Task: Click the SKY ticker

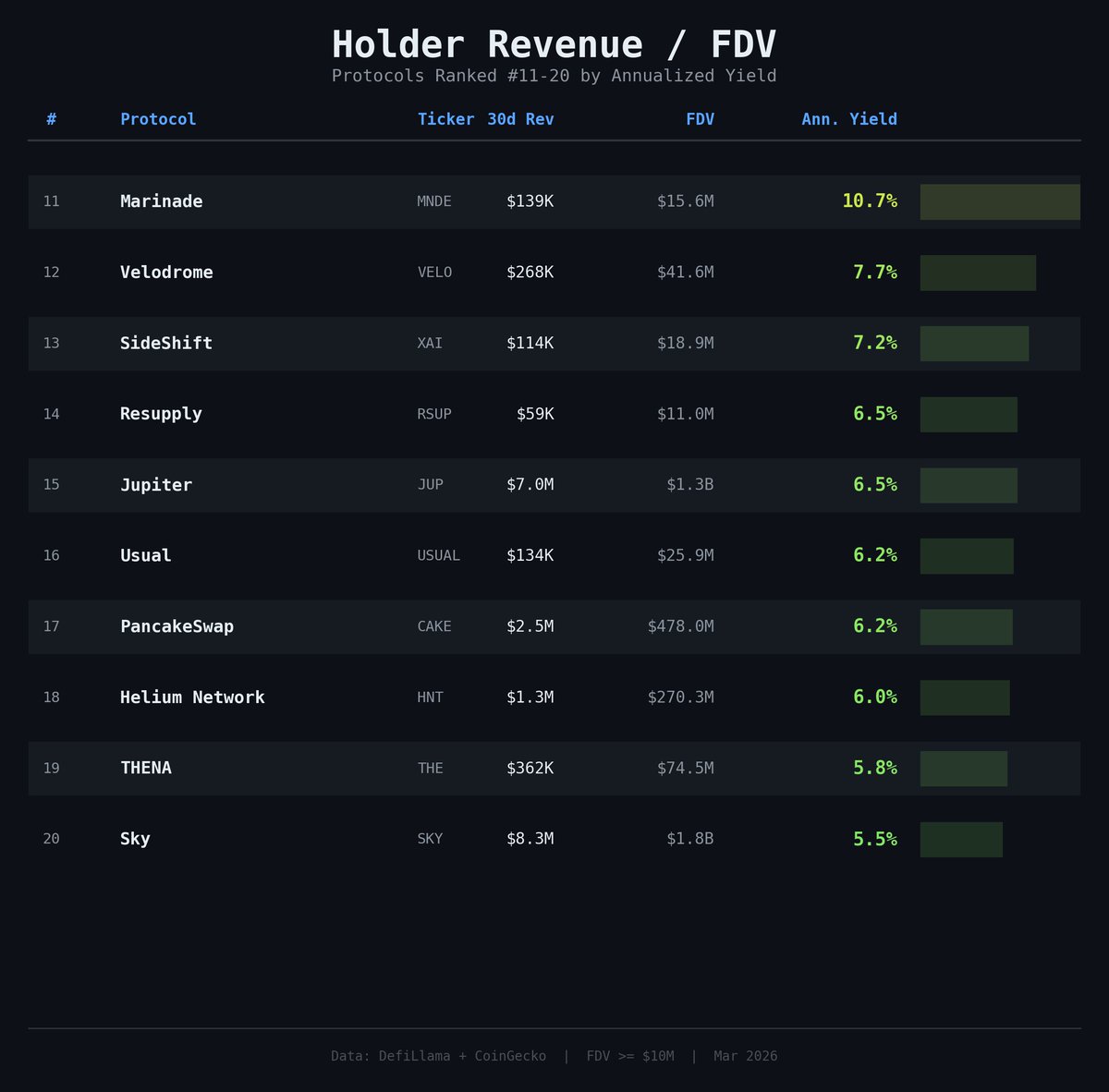Action: [x=430, y=839]
